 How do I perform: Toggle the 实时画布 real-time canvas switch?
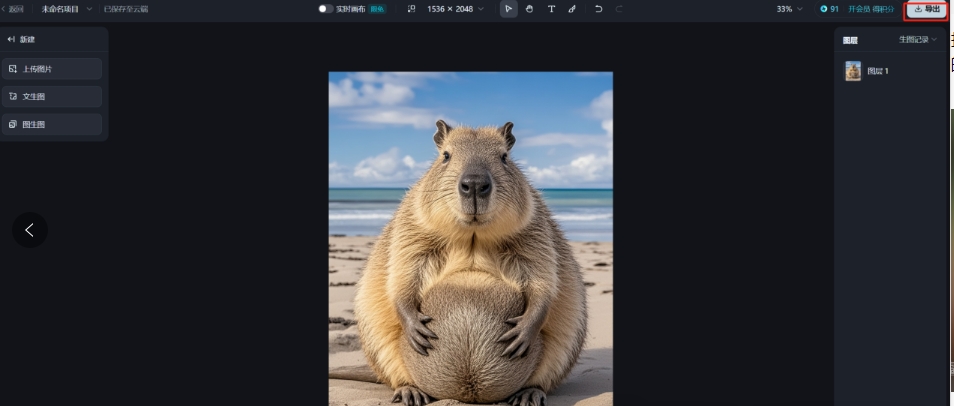tap(325, 9)
